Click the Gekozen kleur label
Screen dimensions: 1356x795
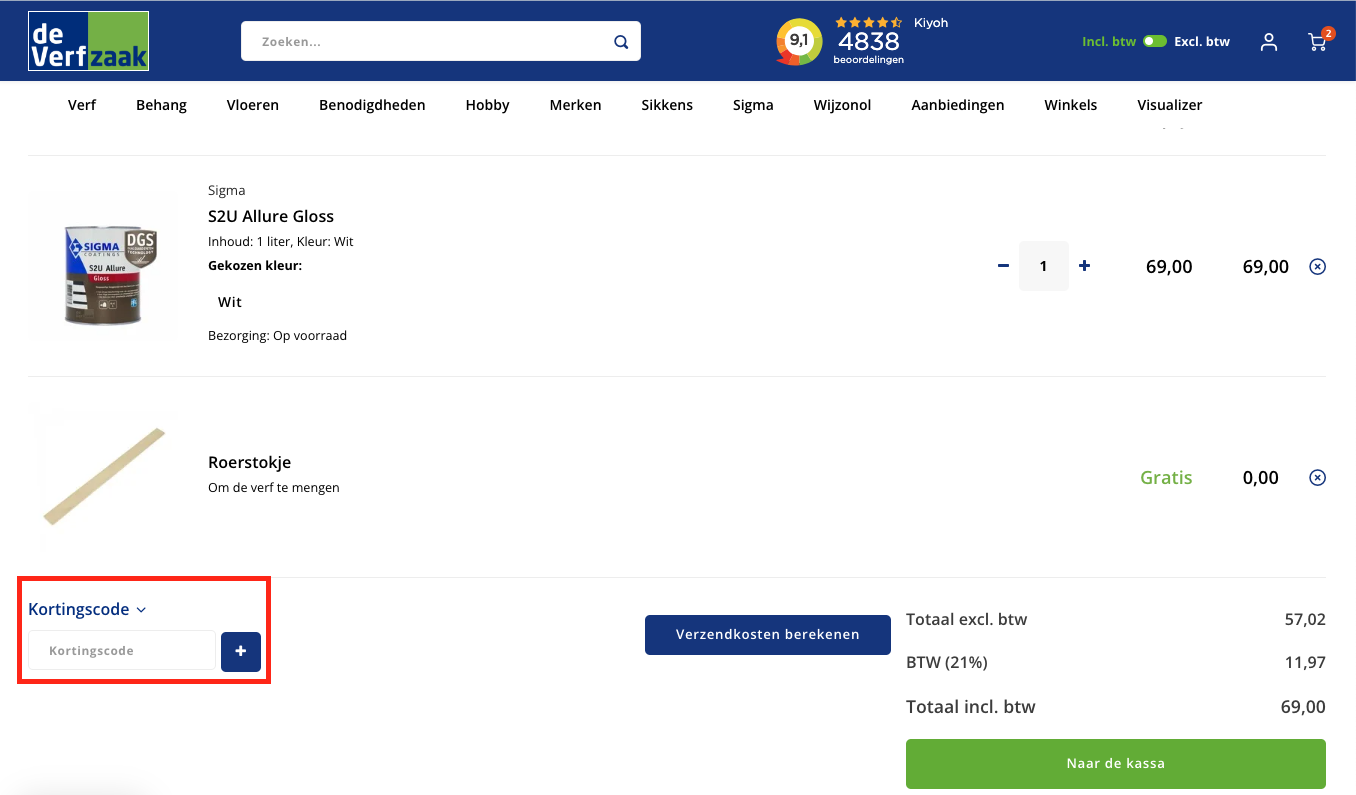255,266
